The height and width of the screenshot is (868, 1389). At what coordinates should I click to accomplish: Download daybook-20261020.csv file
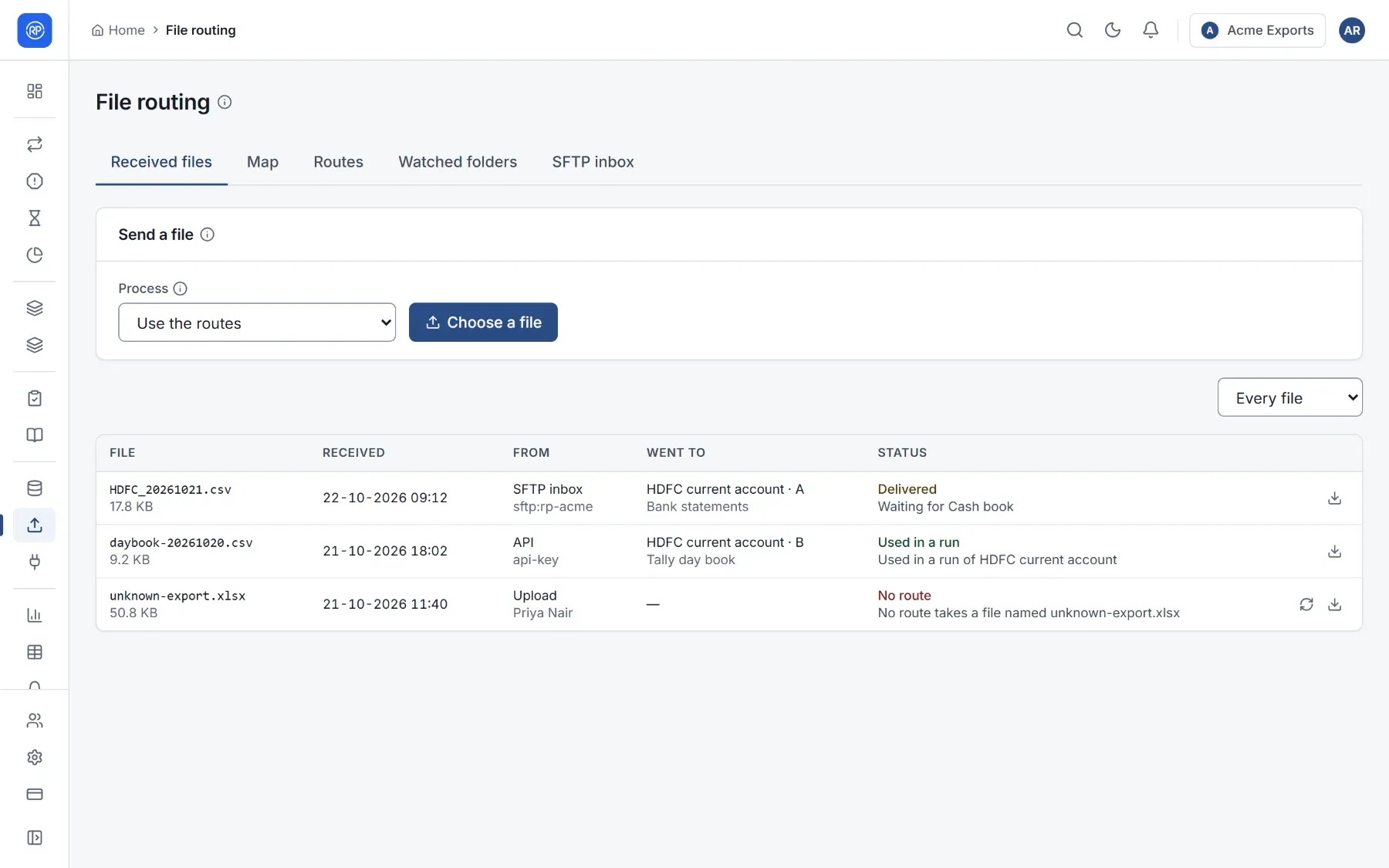1335,552
